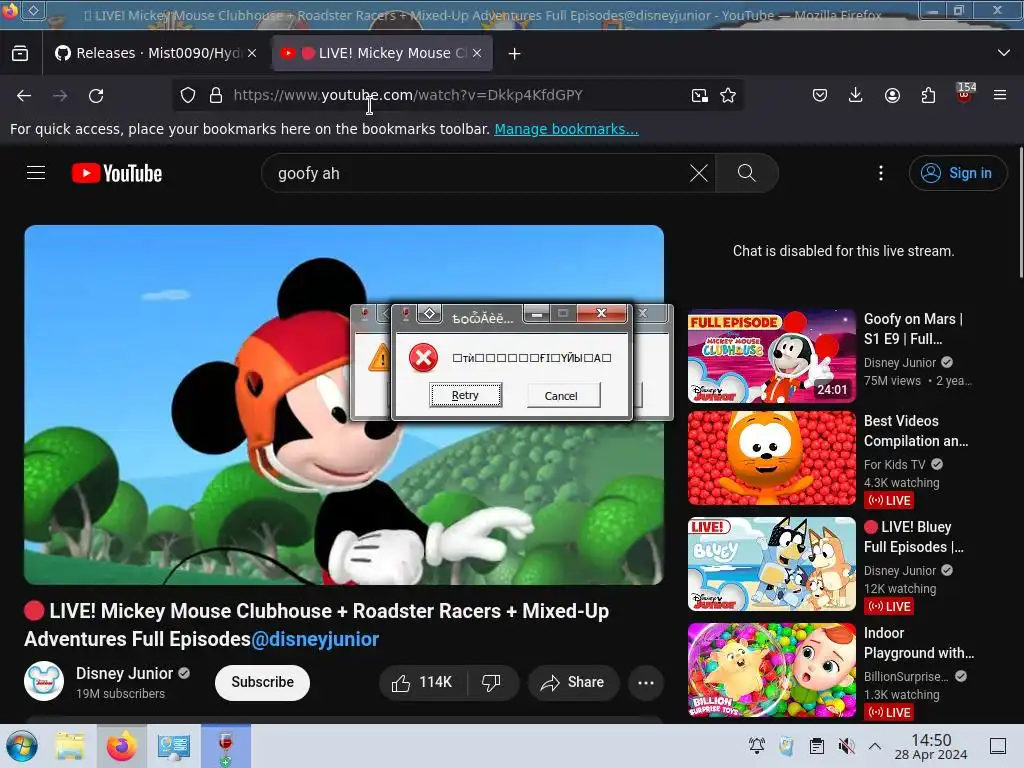
Task: Open the Wine app taskbar entry
Action: pyautogui.click(x=225, y=746)
